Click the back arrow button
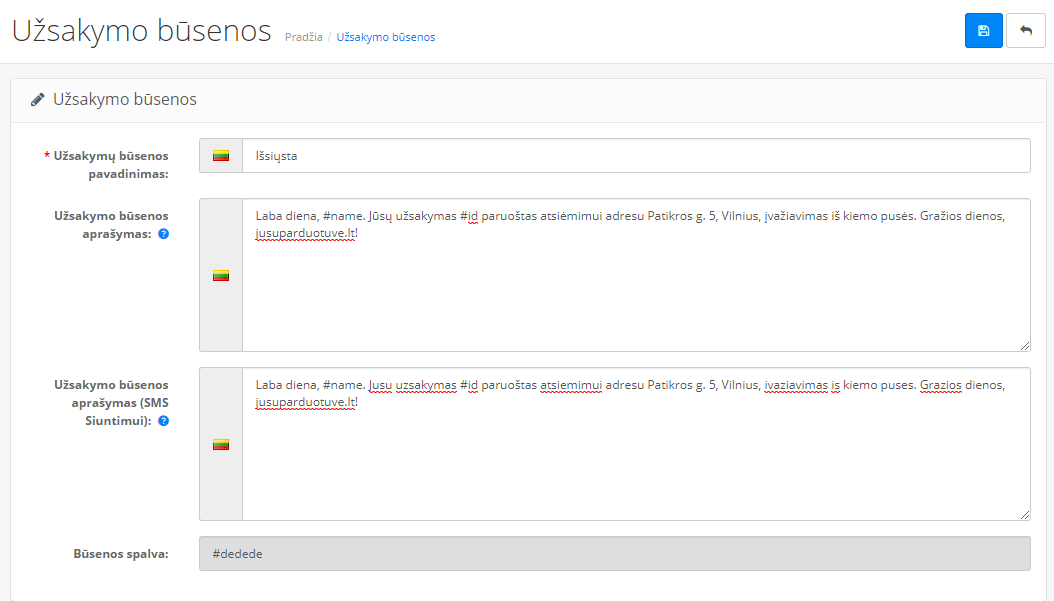1054x601 pixels. click(x=1026, y=30)
